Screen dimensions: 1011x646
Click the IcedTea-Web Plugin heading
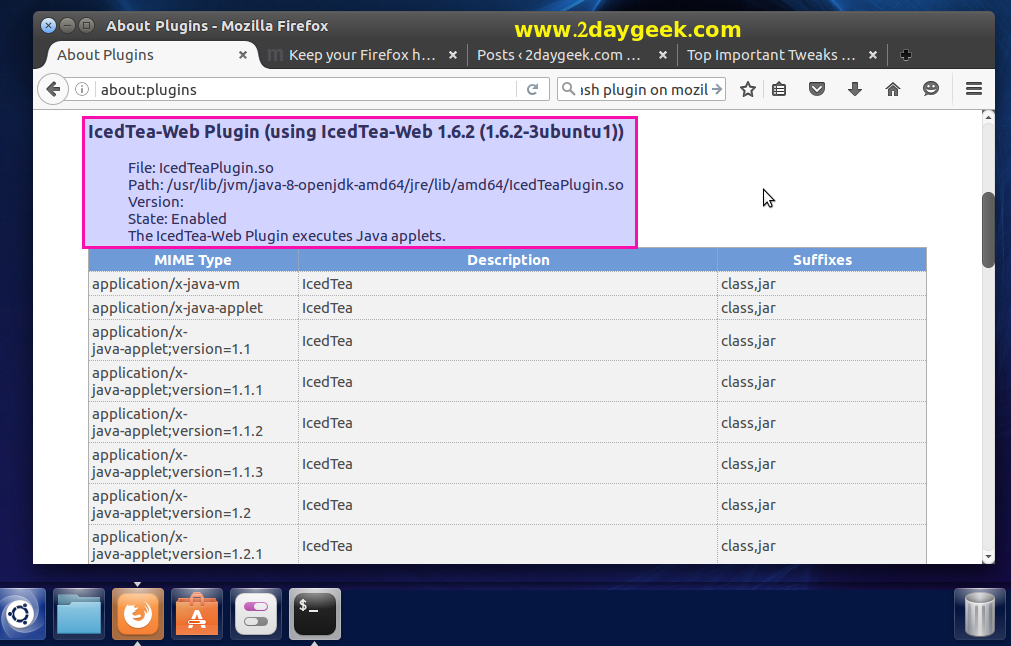pyautogui.click(x=356, y=132)
